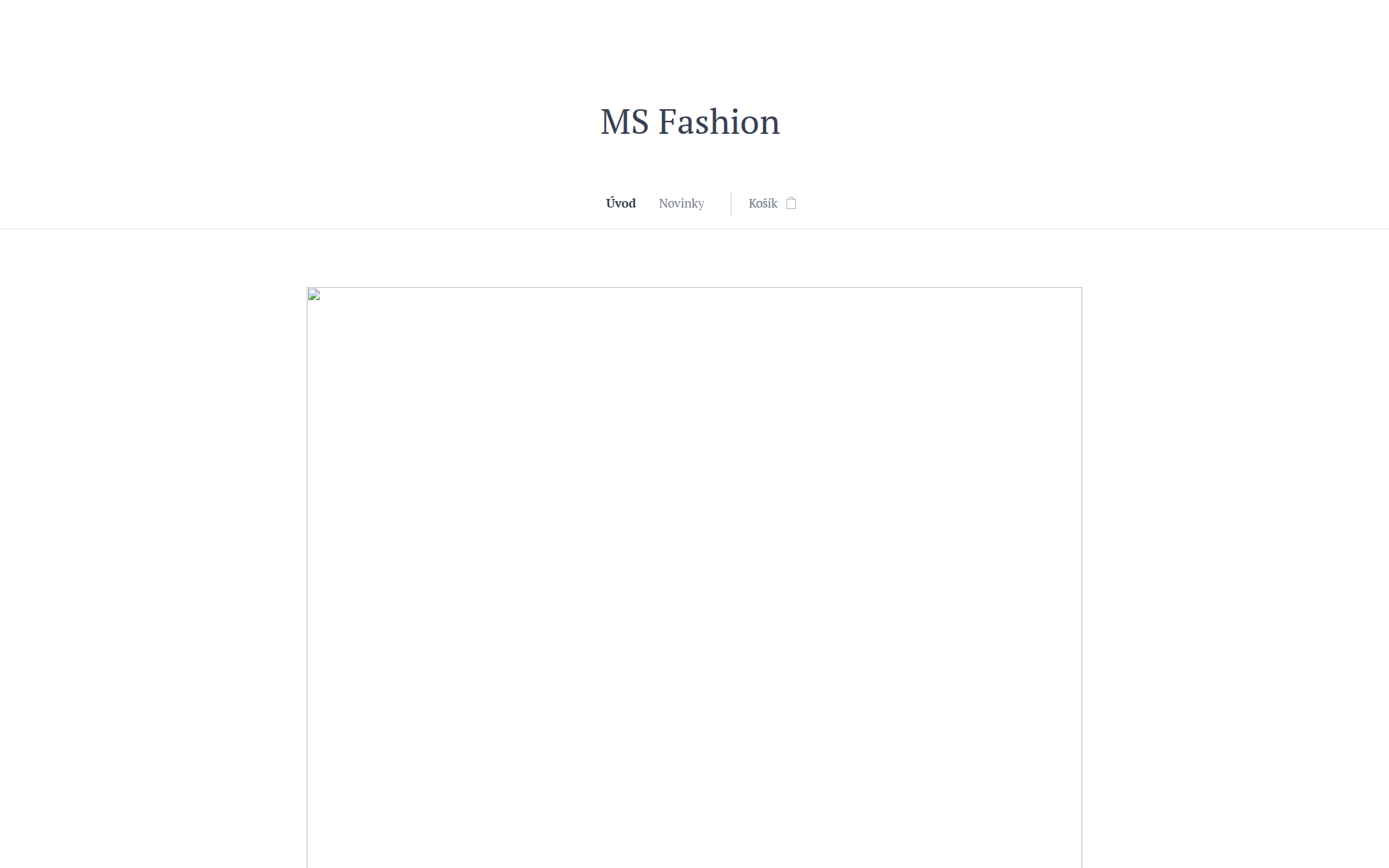Click the Novinky link in navigation
This screenshot has height=868, width=1389.
(681, 203)
